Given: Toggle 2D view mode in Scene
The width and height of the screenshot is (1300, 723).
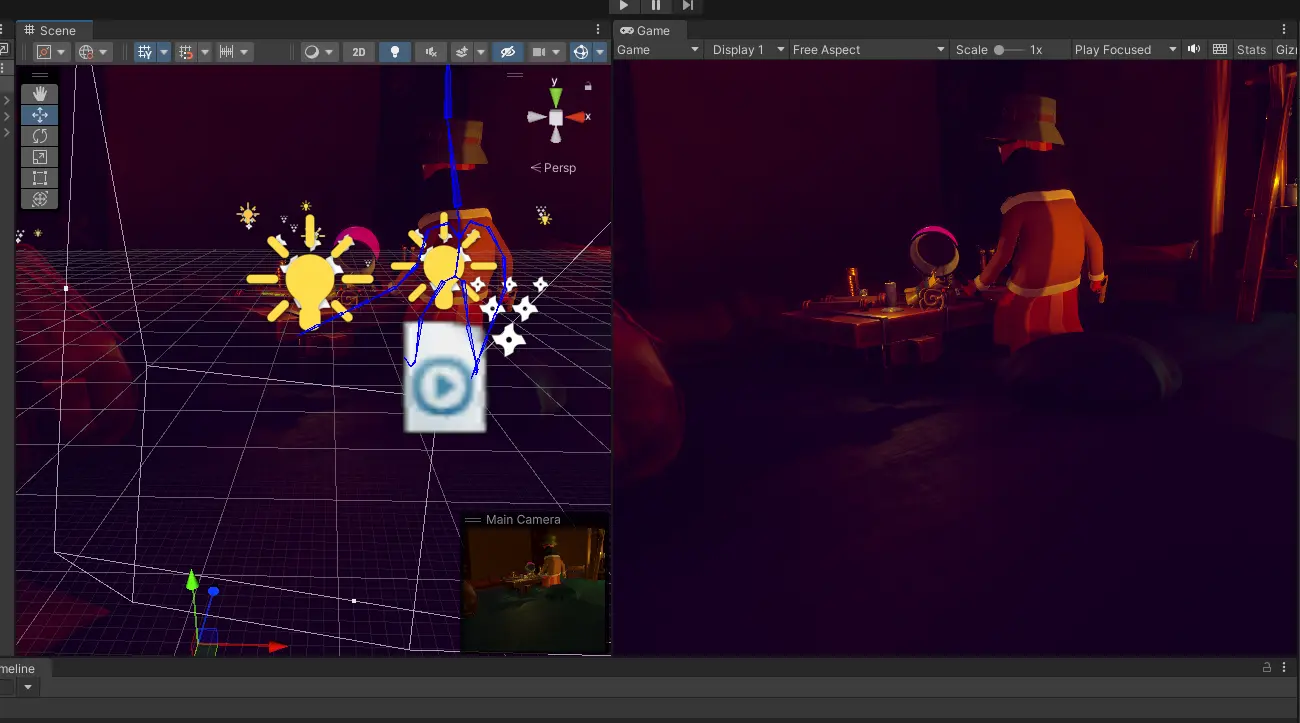Looking at the screenshot, I should click(x=359, y=52).
